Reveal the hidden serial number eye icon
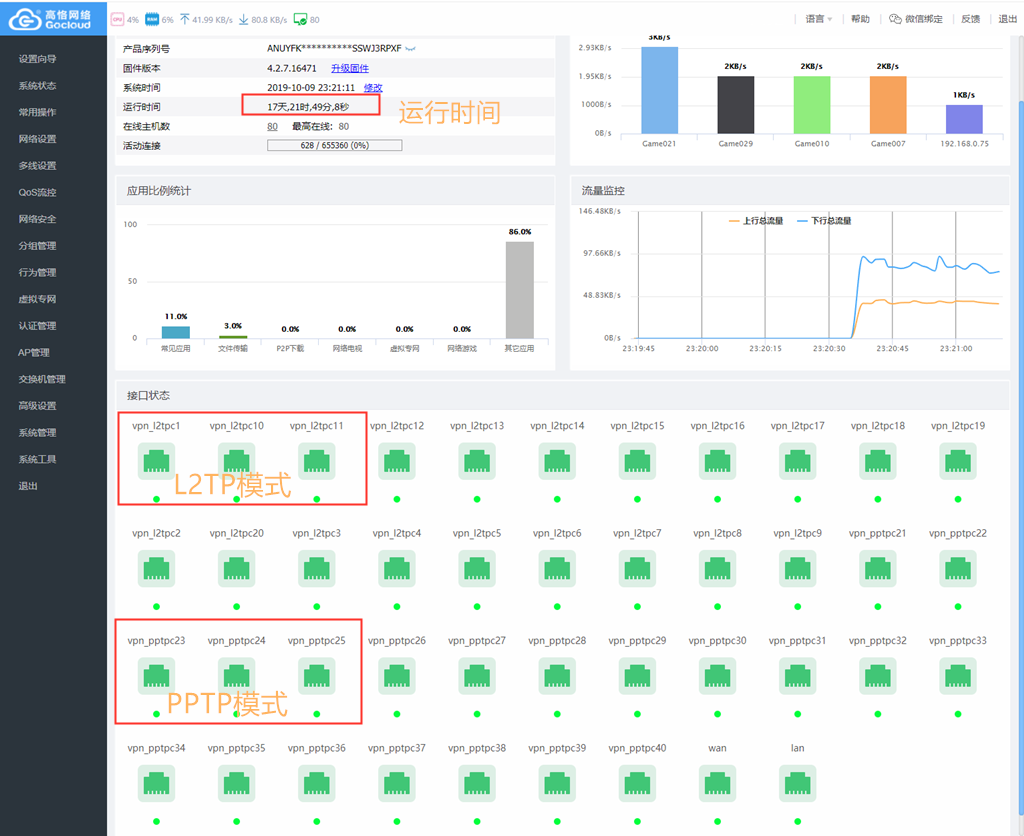The image size is (1024, 836). [x=410, y=49]
